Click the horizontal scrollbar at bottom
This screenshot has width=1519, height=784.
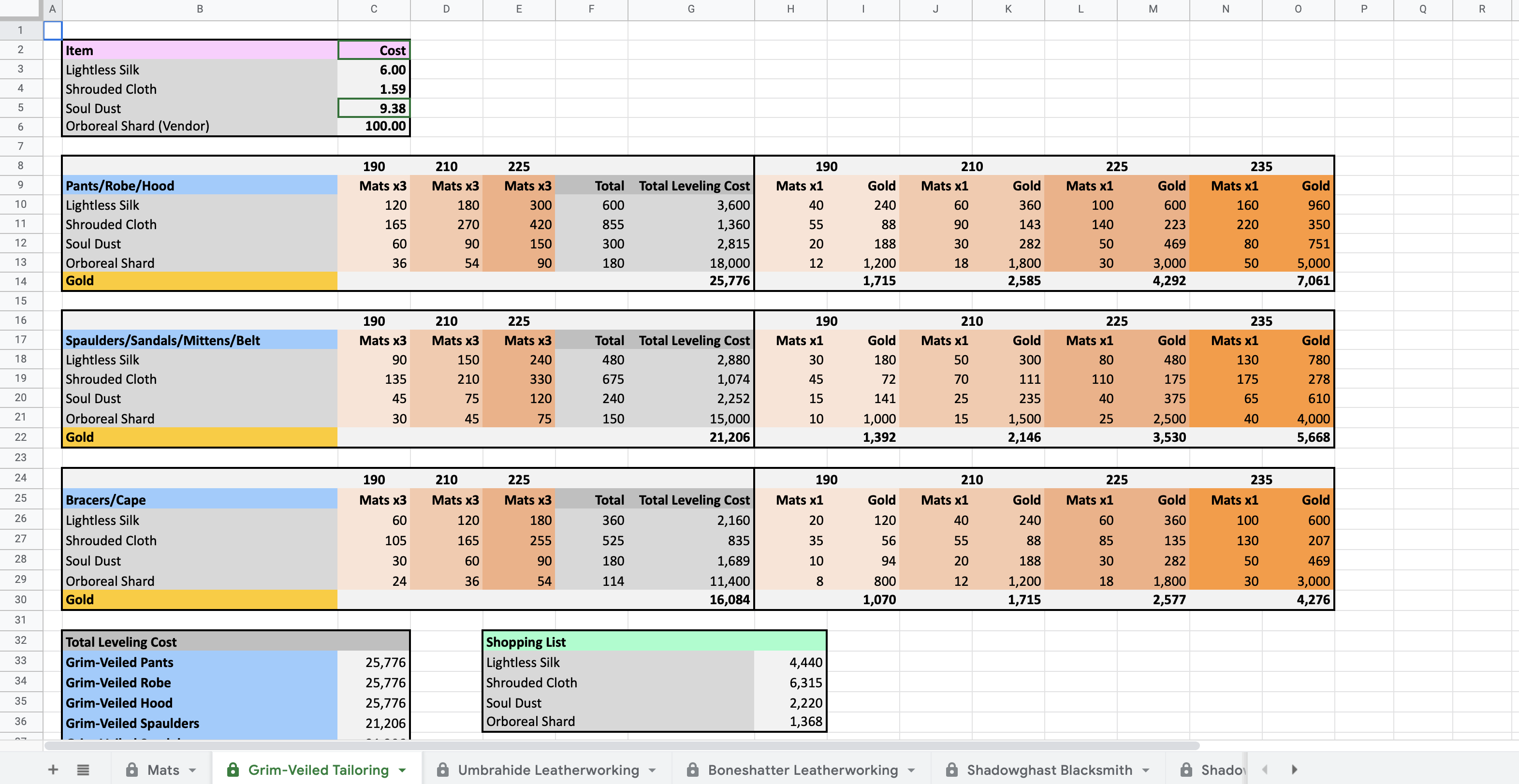[622, 746]
